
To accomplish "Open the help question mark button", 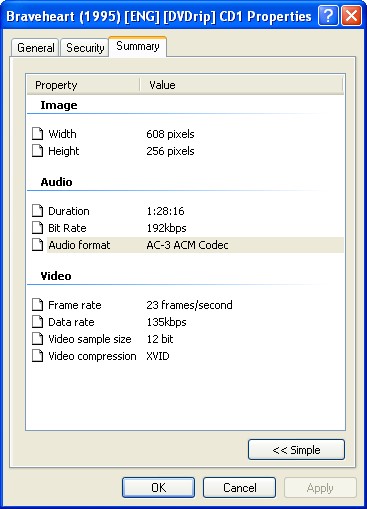I will click(x=328, y=16).
